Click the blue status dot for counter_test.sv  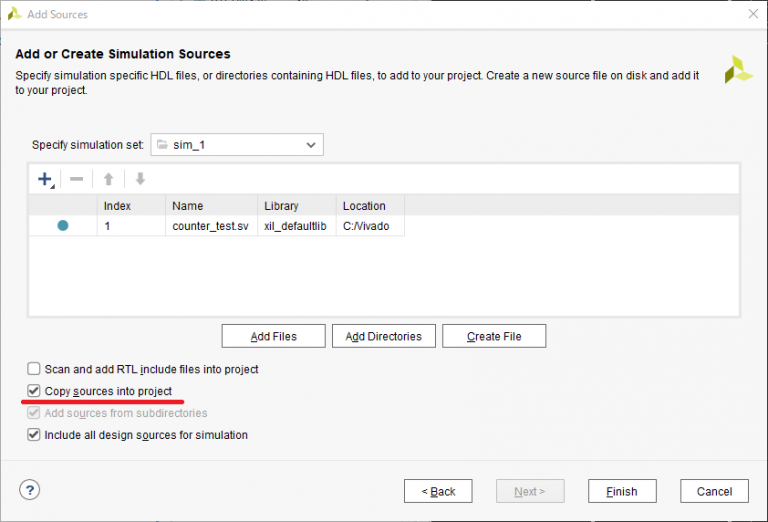click(63, 226)
